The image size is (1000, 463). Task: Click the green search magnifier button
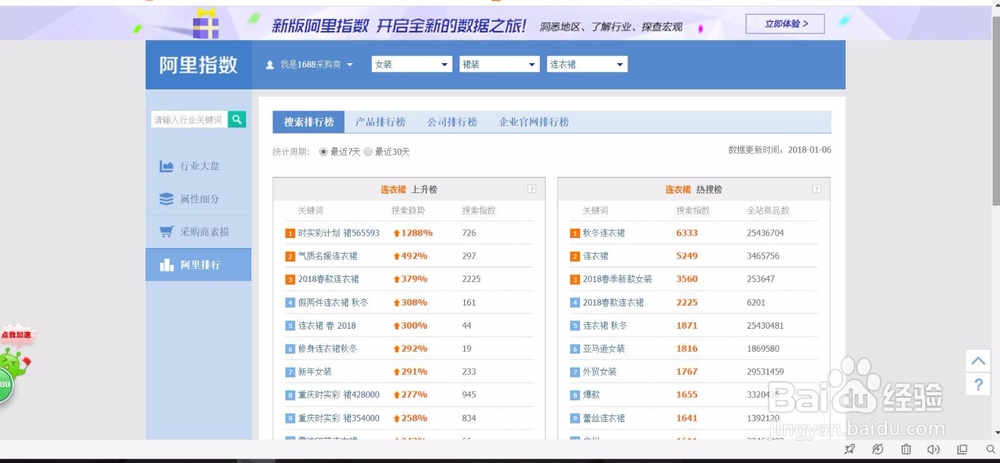(237, 119)
